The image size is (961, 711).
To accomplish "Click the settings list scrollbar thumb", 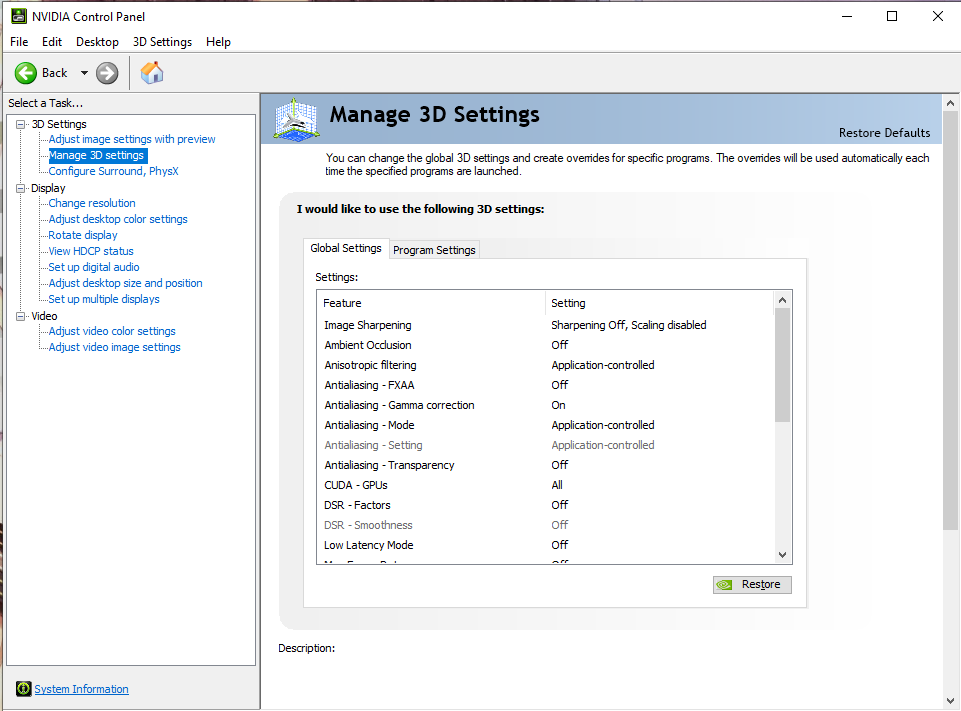I will click(x=783, y=365).
